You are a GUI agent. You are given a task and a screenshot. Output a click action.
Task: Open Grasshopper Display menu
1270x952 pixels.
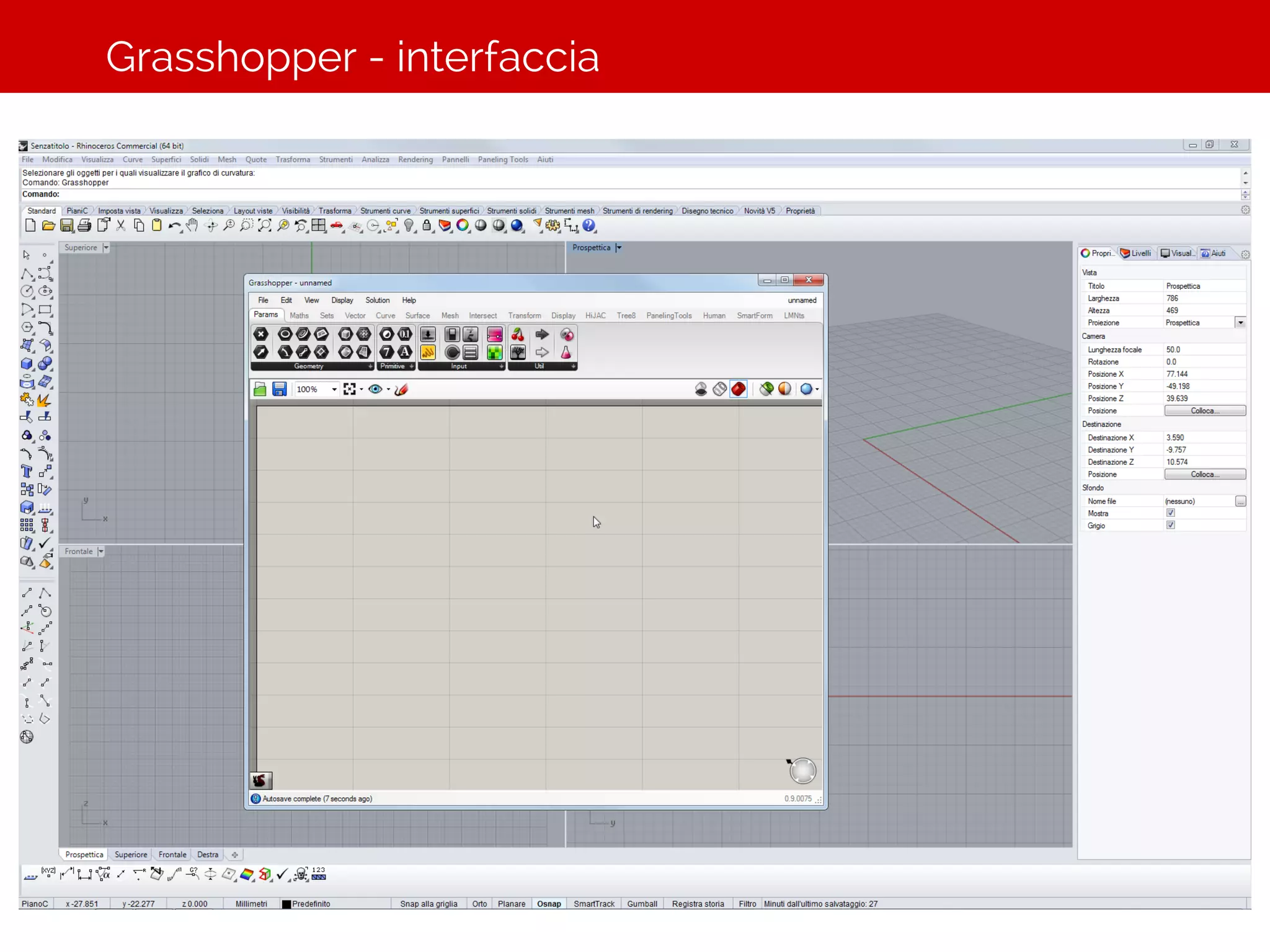point(342,300)
